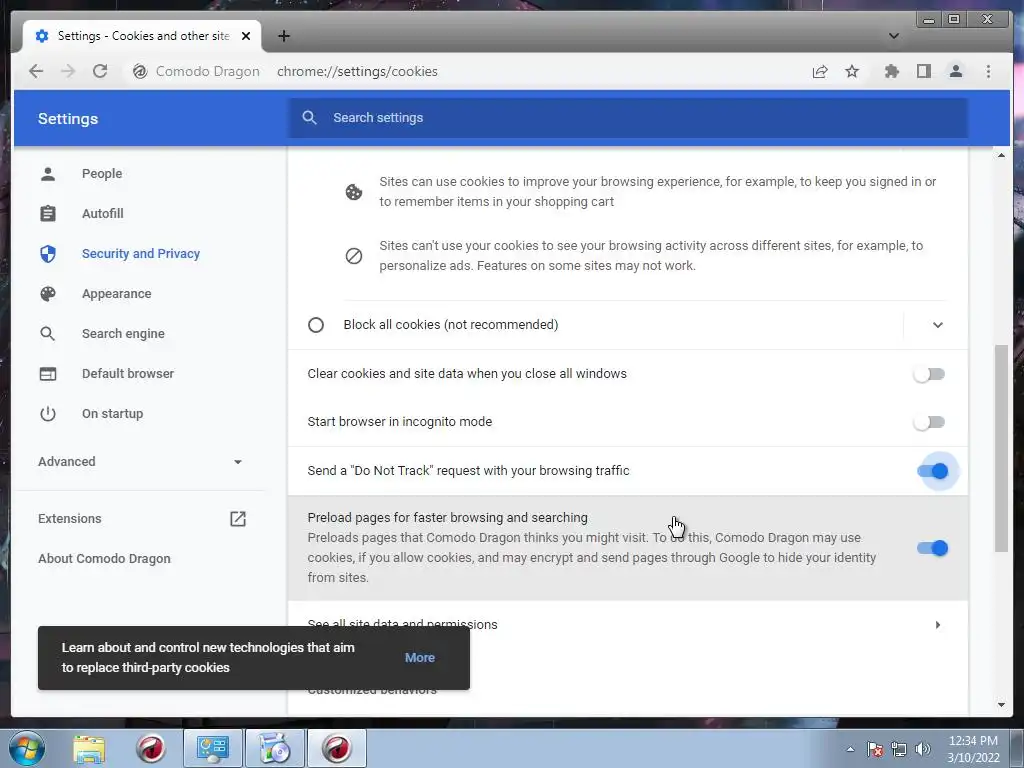This screenshot has width=1024, height=768.
Task: Open See all site data and permissions
Action: tap(628, 624)
